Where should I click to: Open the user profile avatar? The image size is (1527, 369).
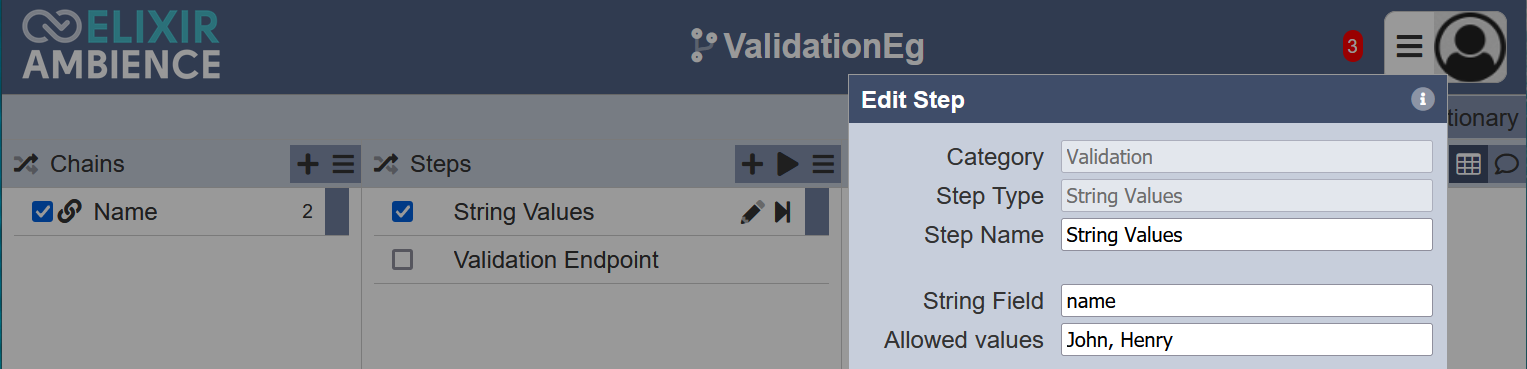(x=1470, y=47)
